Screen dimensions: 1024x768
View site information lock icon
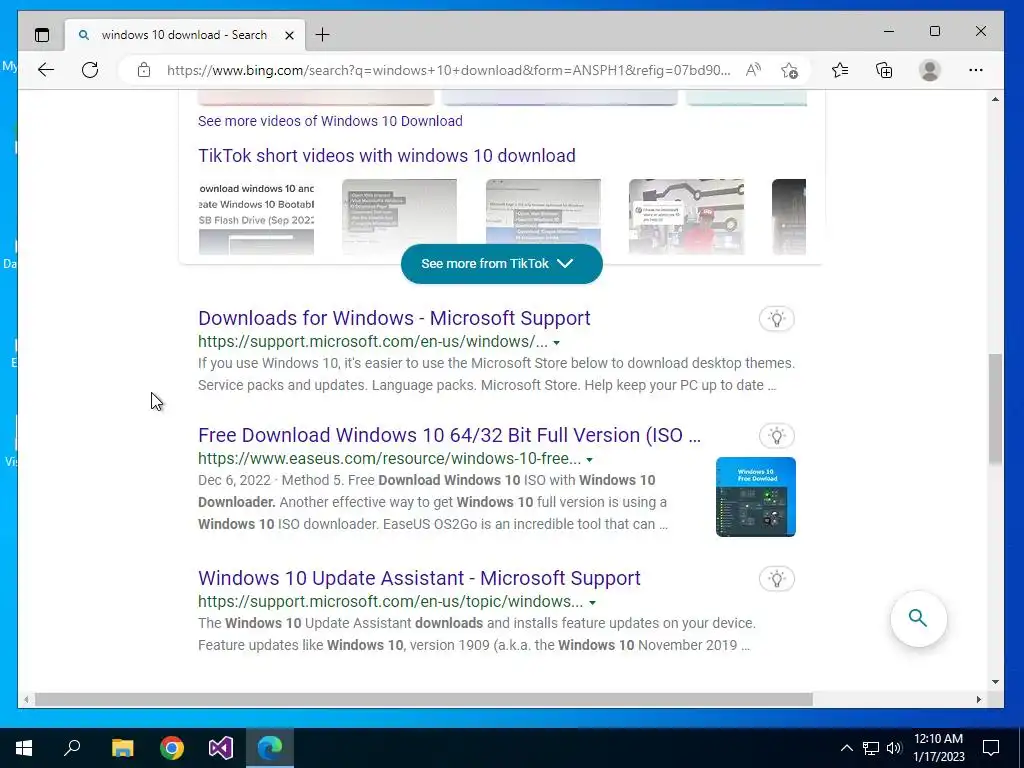[x=144, y=70]
